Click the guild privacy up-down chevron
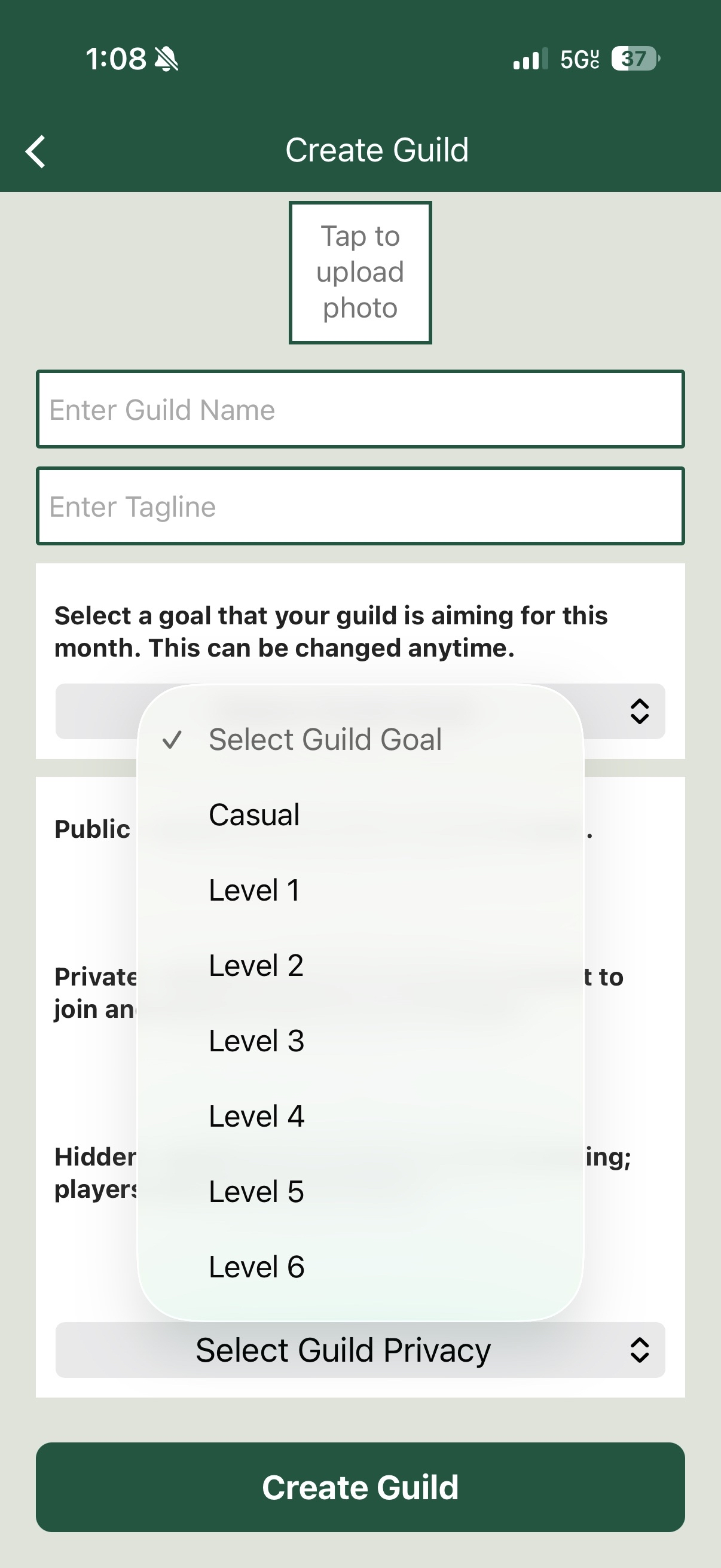 [639, 1350]
